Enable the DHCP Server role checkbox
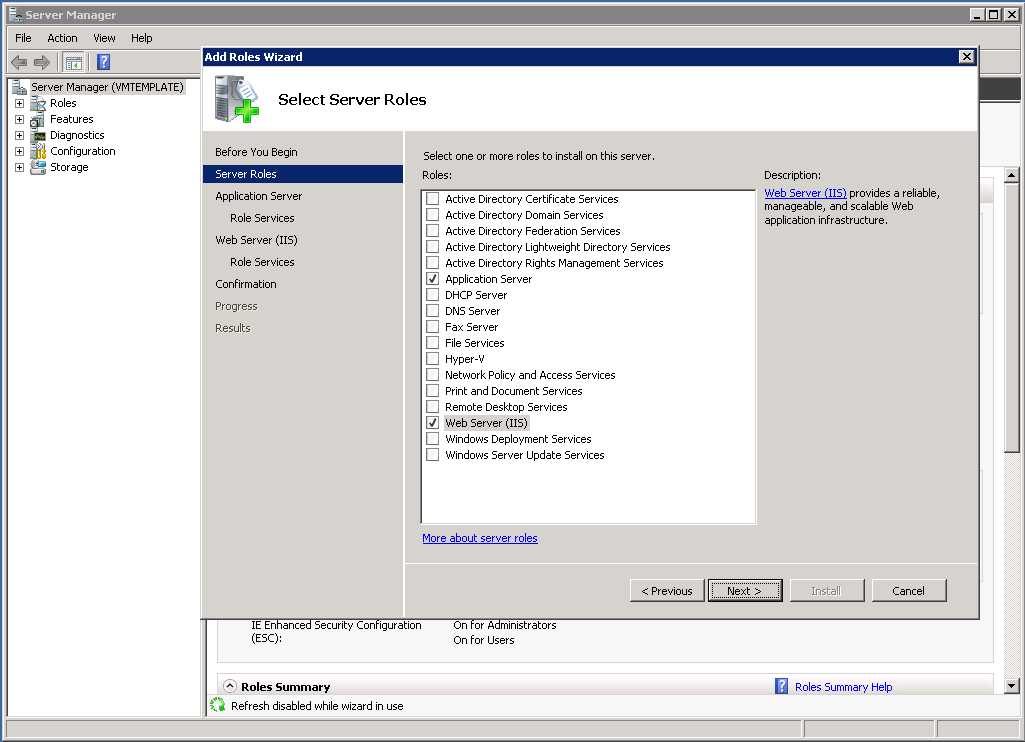Screen dimensions: 1025x742 tap(432, 295)
